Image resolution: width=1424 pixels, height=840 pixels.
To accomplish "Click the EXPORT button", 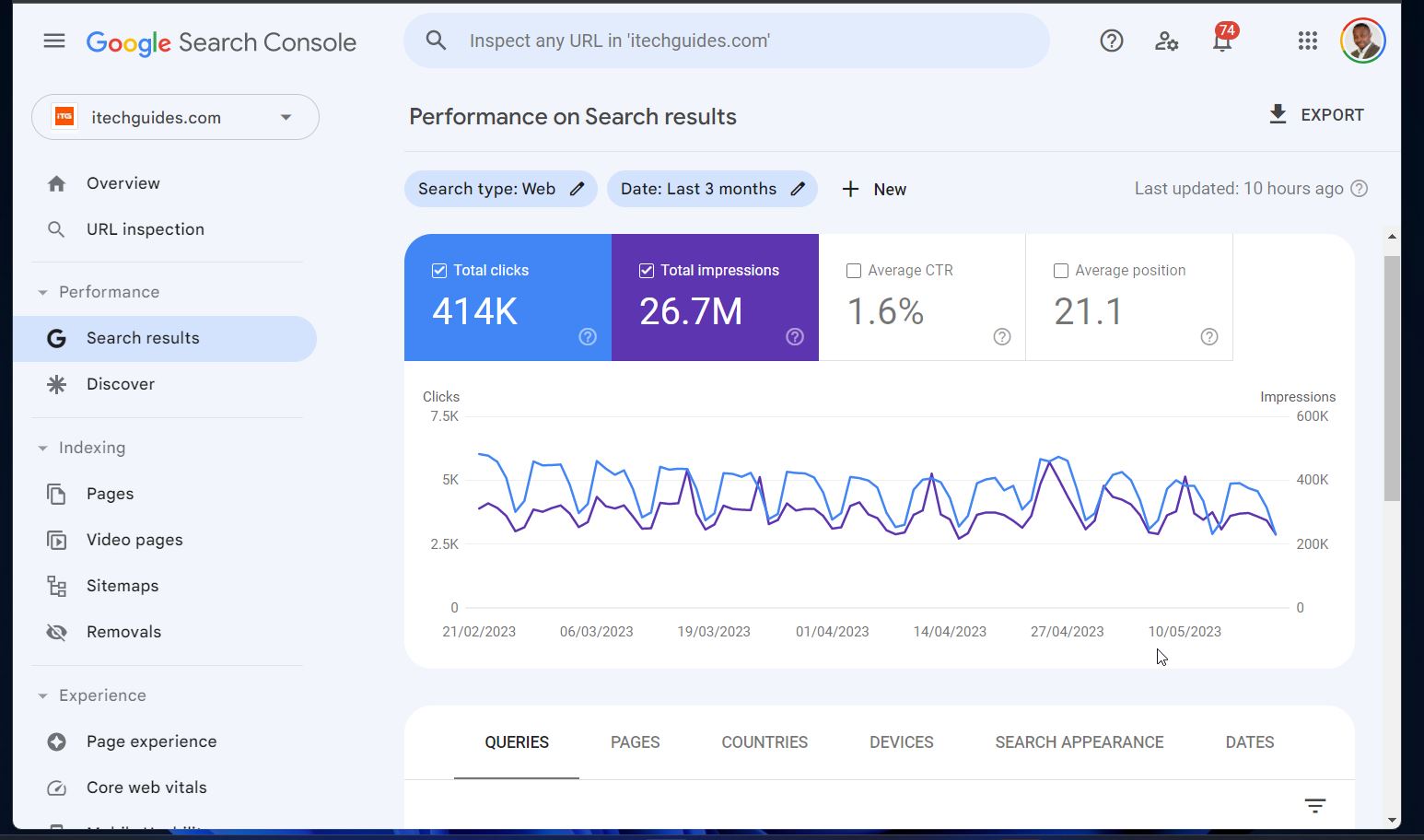I will (1316, 114).
